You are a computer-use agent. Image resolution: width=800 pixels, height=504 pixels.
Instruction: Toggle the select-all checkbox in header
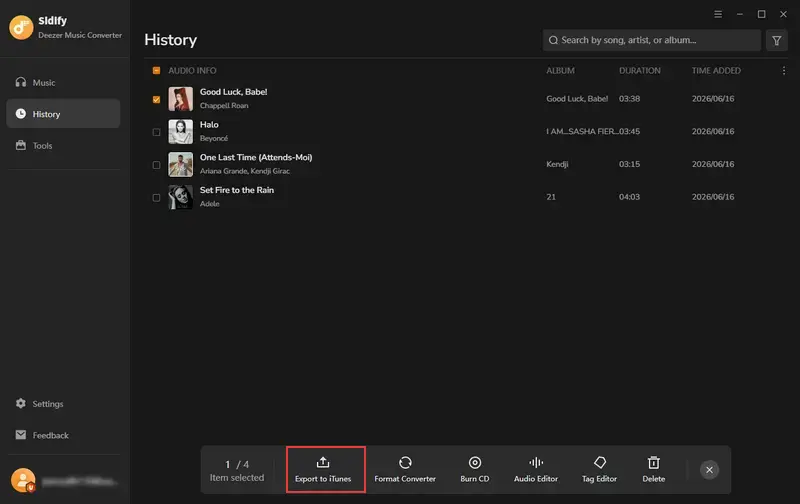pos(156,70)
